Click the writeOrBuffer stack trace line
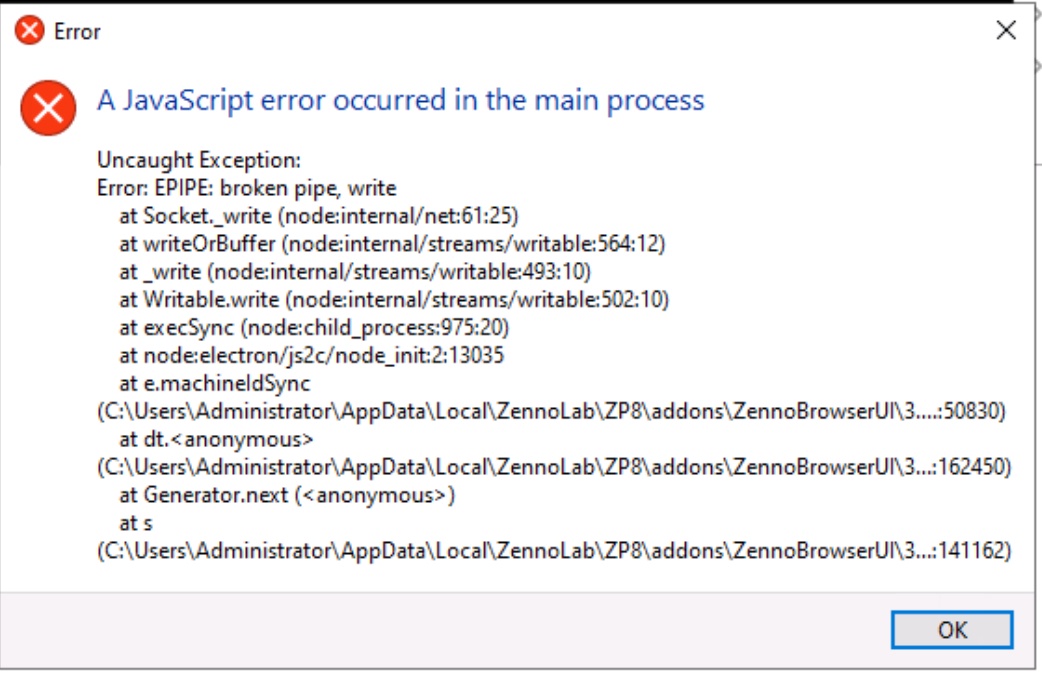Viewport: 1042px width, 674px height. (392, 244)
